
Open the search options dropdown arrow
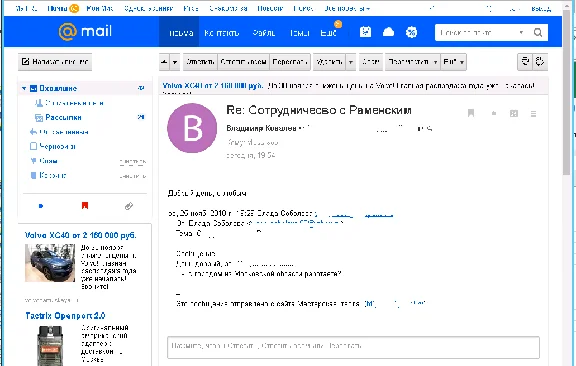coord(521,33)
